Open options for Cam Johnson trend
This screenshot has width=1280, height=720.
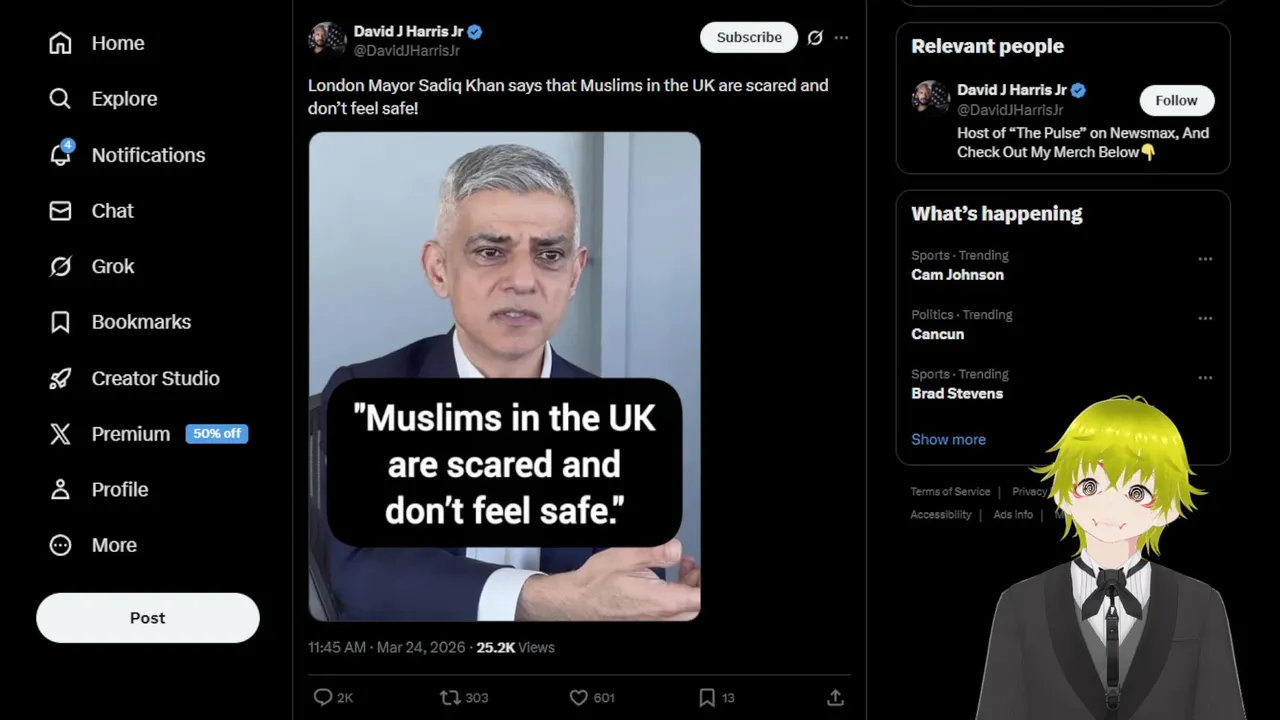pyautogui.click(x=1205, y=259)
